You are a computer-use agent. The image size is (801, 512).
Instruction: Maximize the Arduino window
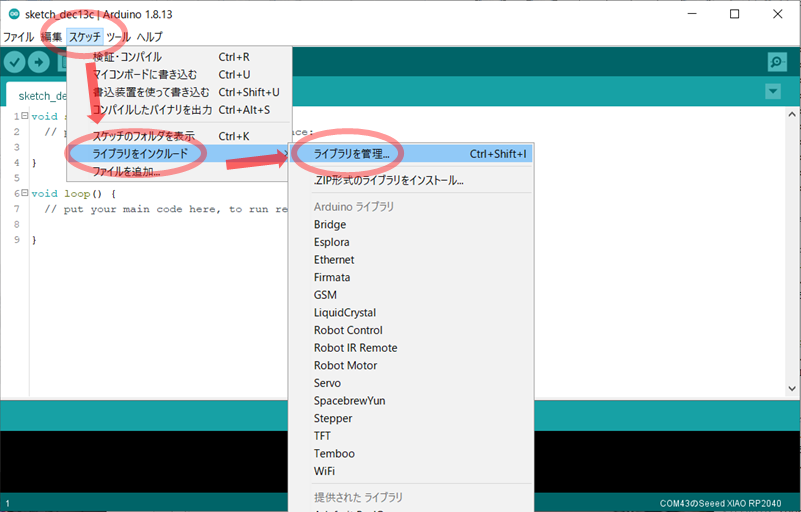(735, 14)
